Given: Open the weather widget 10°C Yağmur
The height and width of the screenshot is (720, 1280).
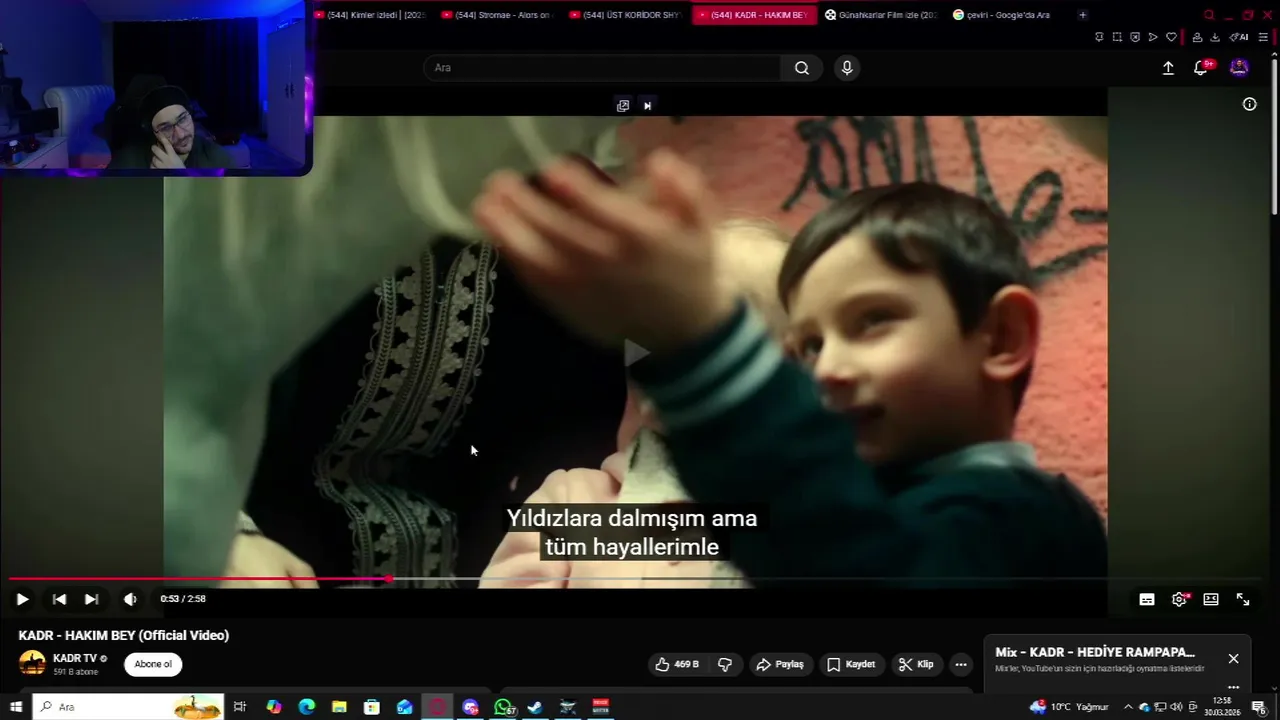Looking at the screenshot, I should (x=1069, y=707).
